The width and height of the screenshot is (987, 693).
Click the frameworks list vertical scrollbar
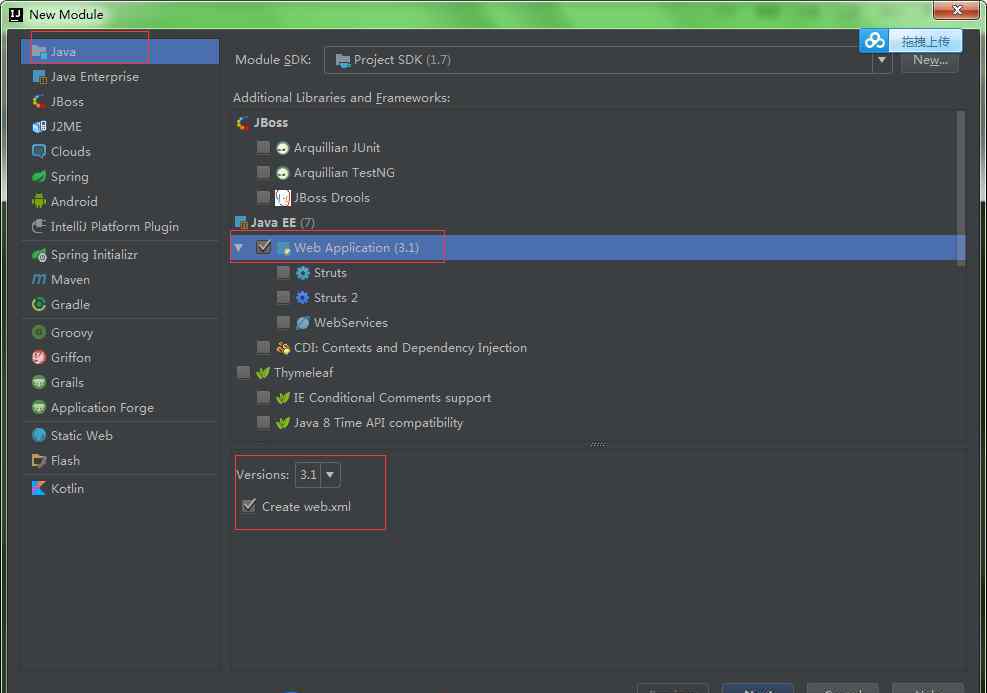click(x=961, y=189)
